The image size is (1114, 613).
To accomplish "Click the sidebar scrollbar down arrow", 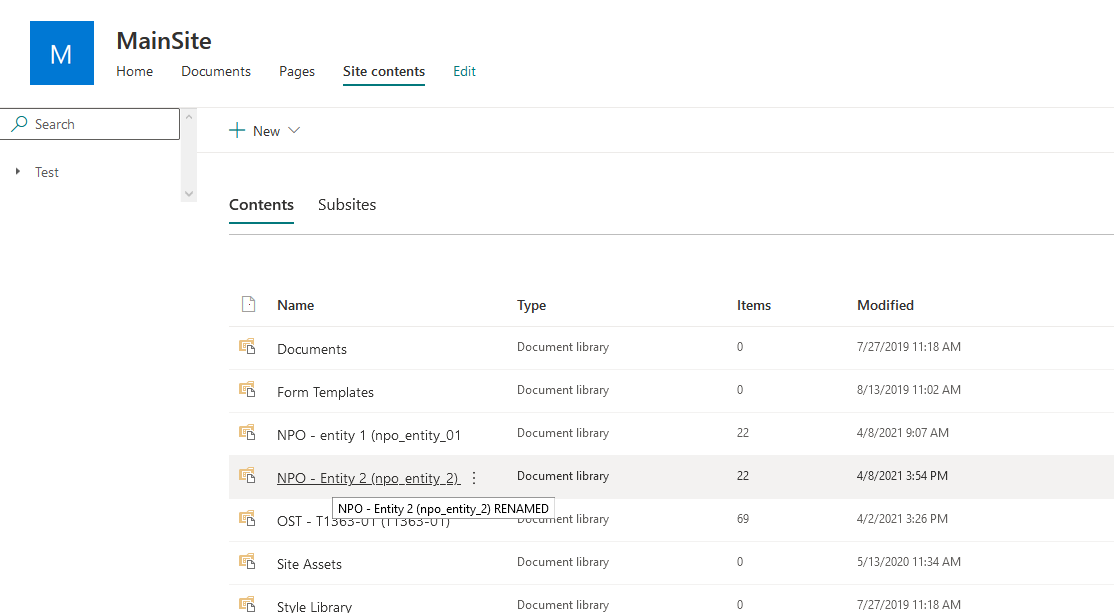I will click(188, 193).
